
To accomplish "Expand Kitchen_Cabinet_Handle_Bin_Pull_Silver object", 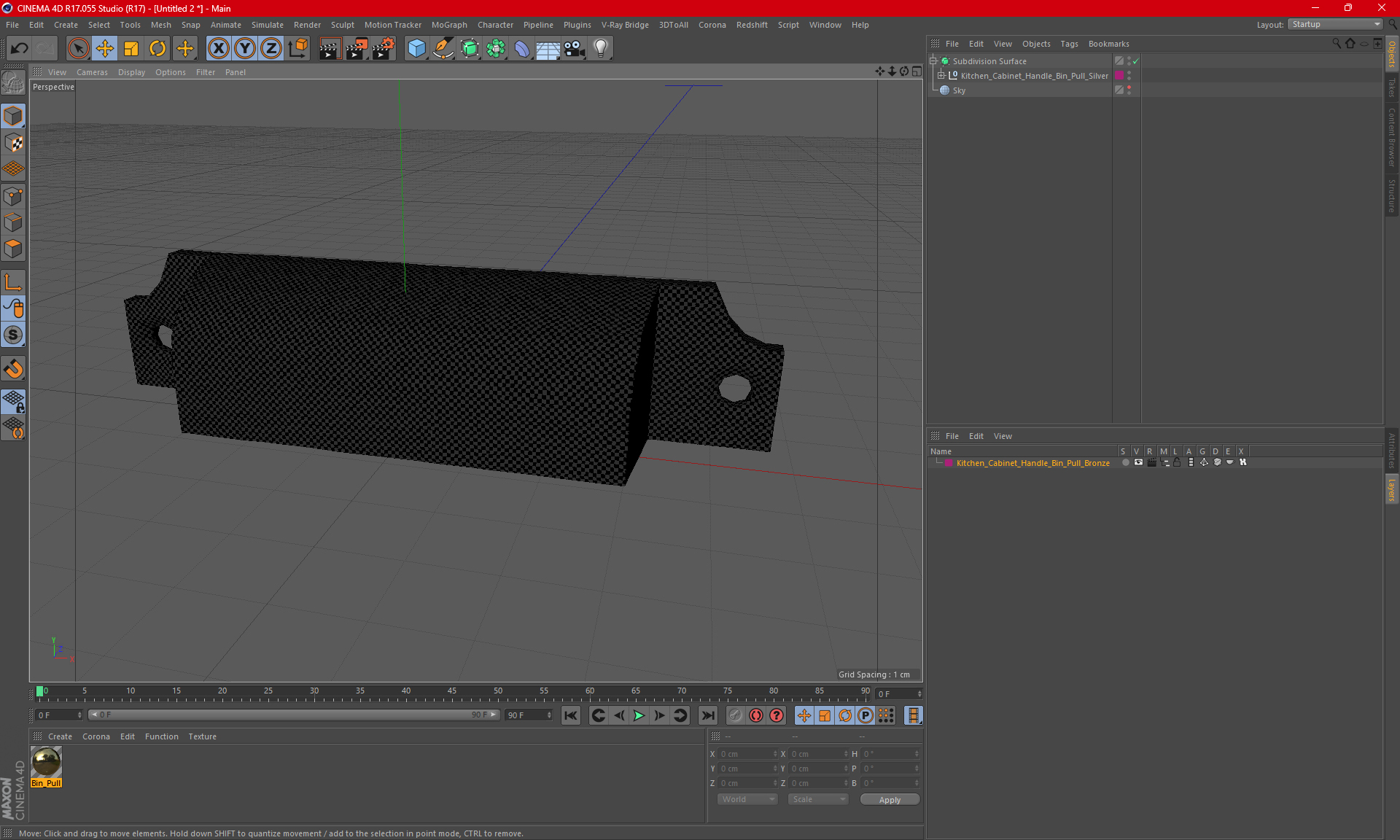I will (941, 76).
